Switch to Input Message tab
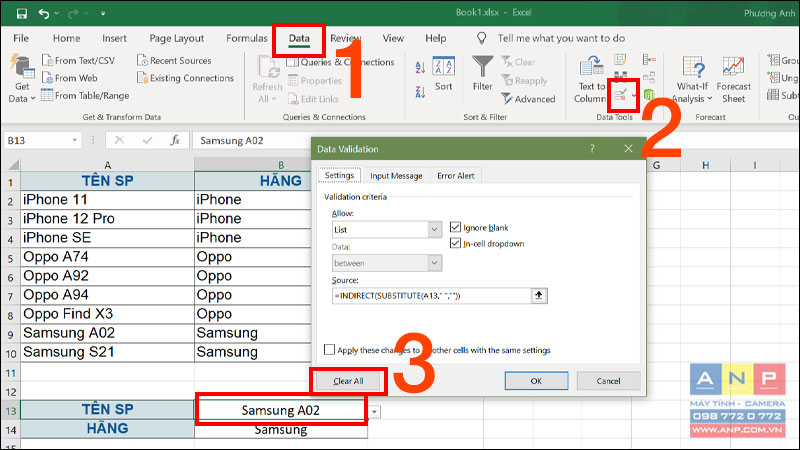The width and height of the screenshot is (800, 450). (x=396, y=176)
